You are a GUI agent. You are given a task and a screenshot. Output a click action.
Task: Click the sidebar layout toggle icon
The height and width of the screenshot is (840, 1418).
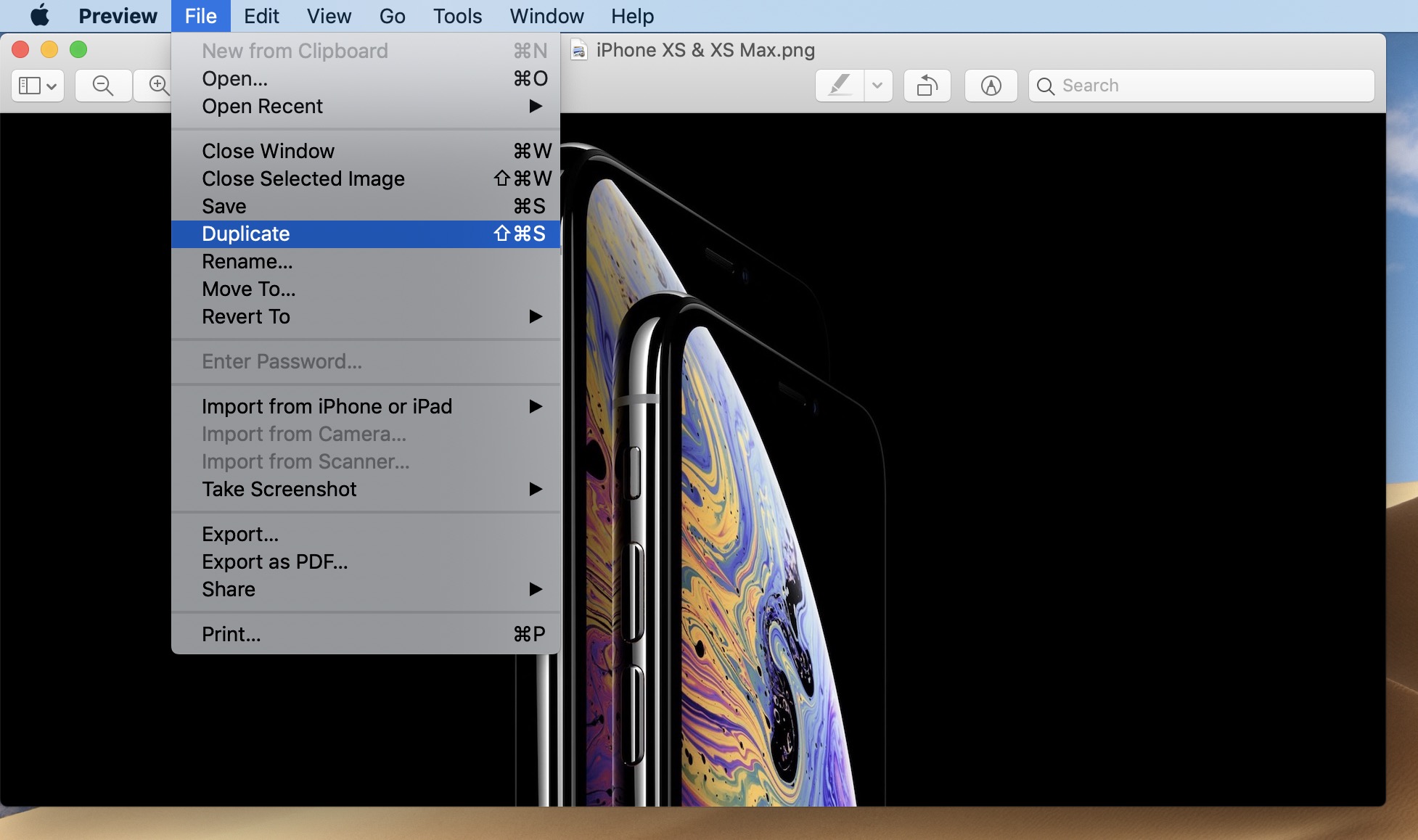pyautogui.click(x=36, y=84)
